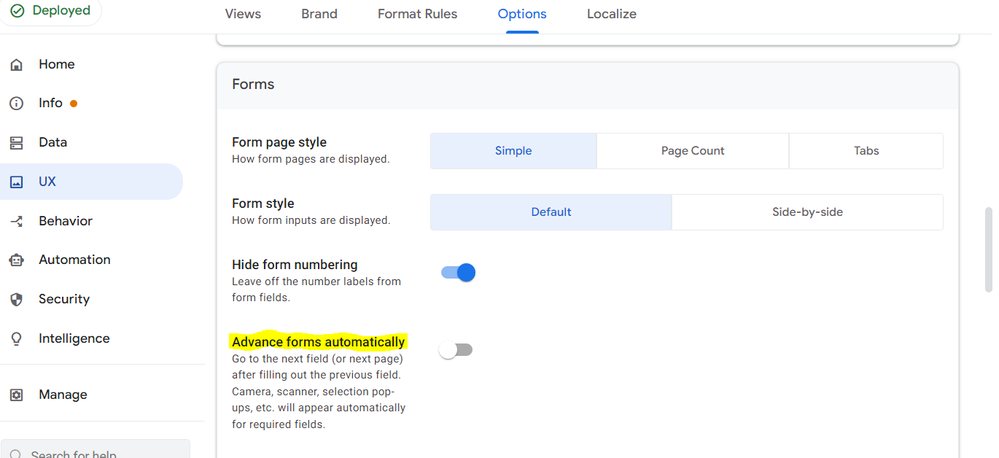This screenshot has width=999, height=458.
Task: Switch to the Brand tab
Action: 319,14
